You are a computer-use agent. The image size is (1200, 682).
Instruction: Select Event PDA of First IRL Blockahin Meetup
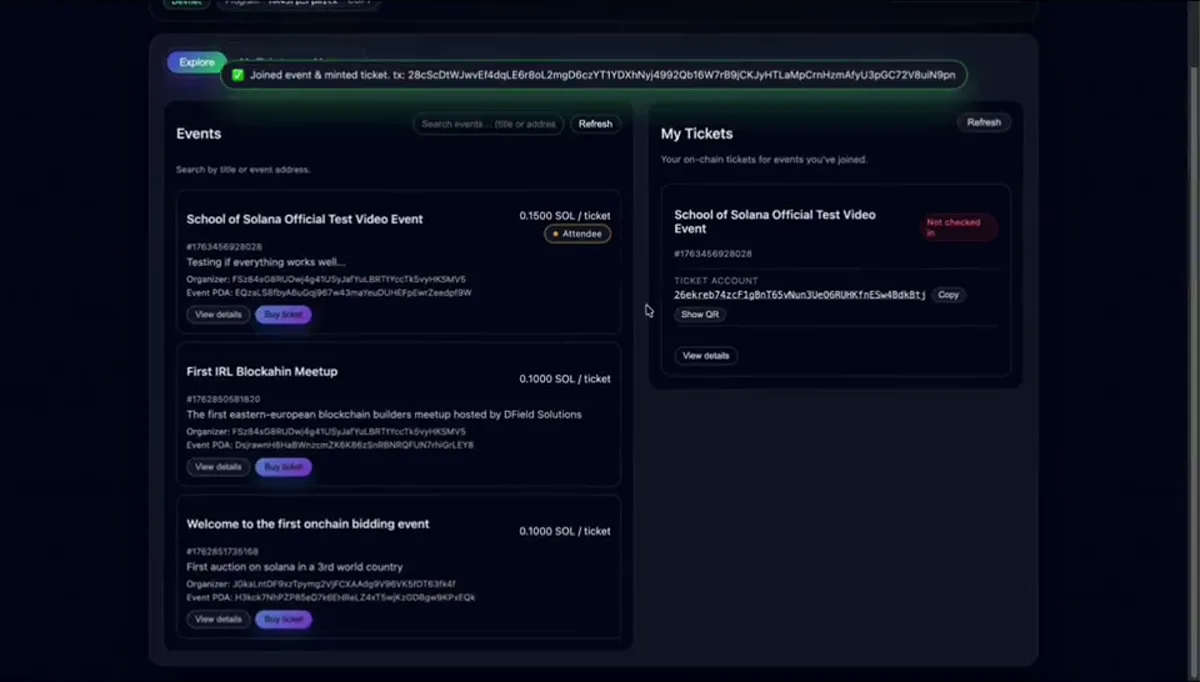[354, 445]
